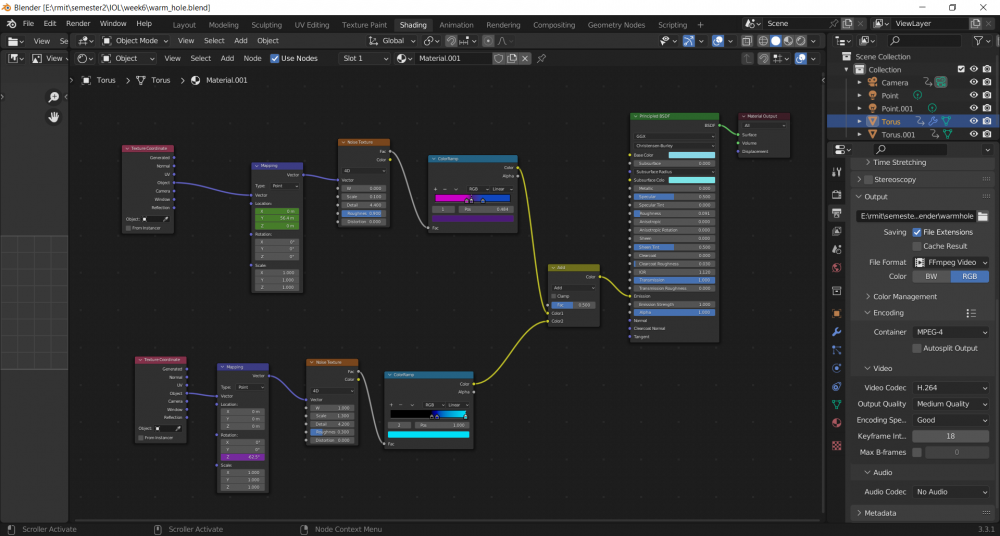Click the pan hand icon in the image editor
Screen dimensions: 1000x536
tap(54, 117)
